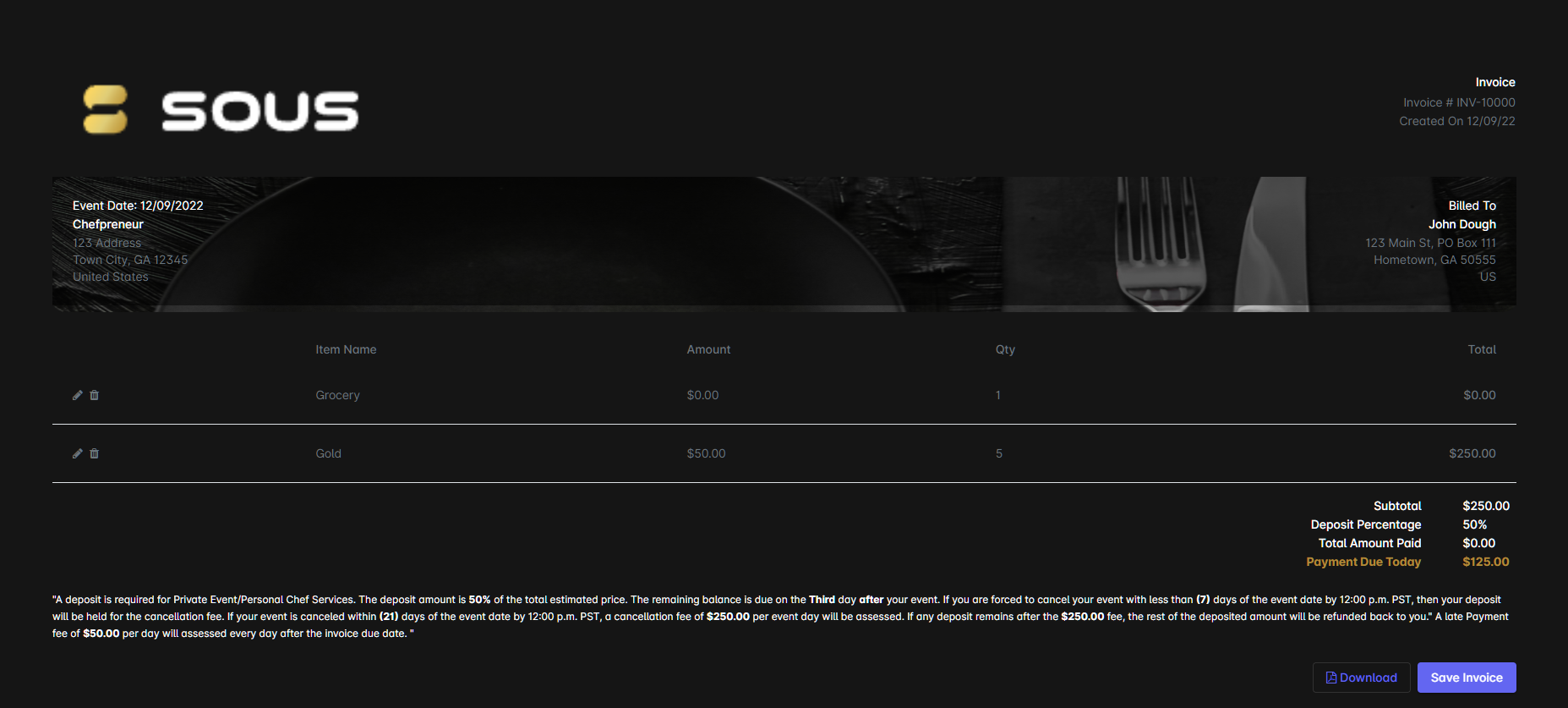Viewport: 1568px width, 708px height.
Task: Click the fork and knife banner image
Action: [784, 244]
